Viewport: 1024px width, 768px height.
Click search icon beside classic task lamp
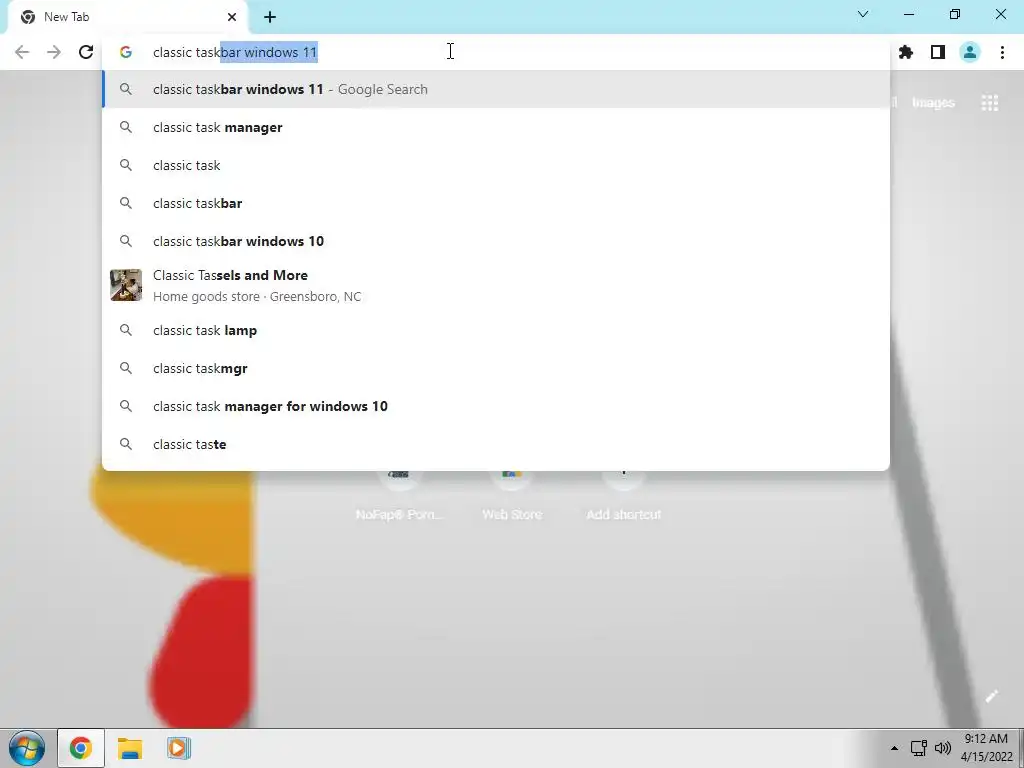[126, 330]
